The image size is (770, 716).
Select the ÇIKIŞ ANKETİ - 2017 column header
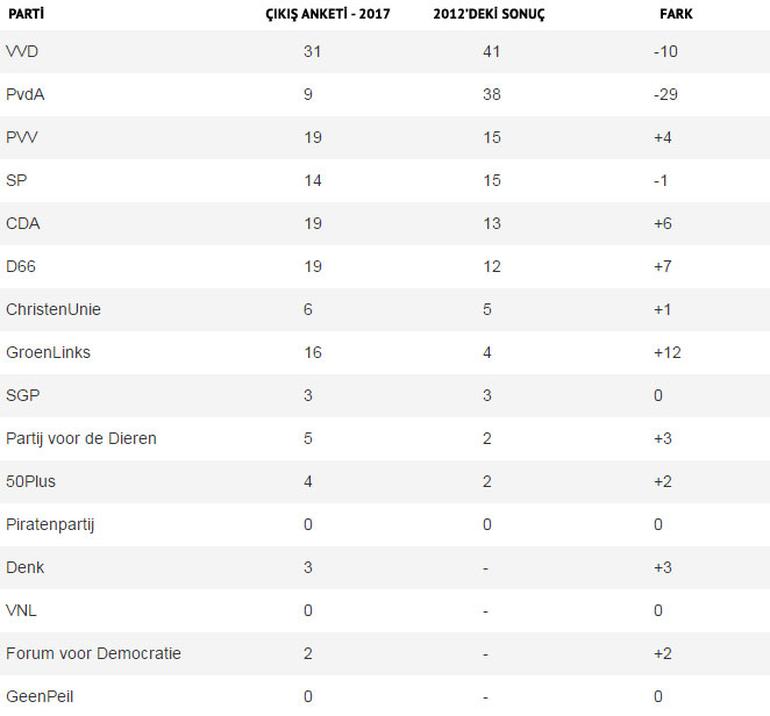[328, 14]
